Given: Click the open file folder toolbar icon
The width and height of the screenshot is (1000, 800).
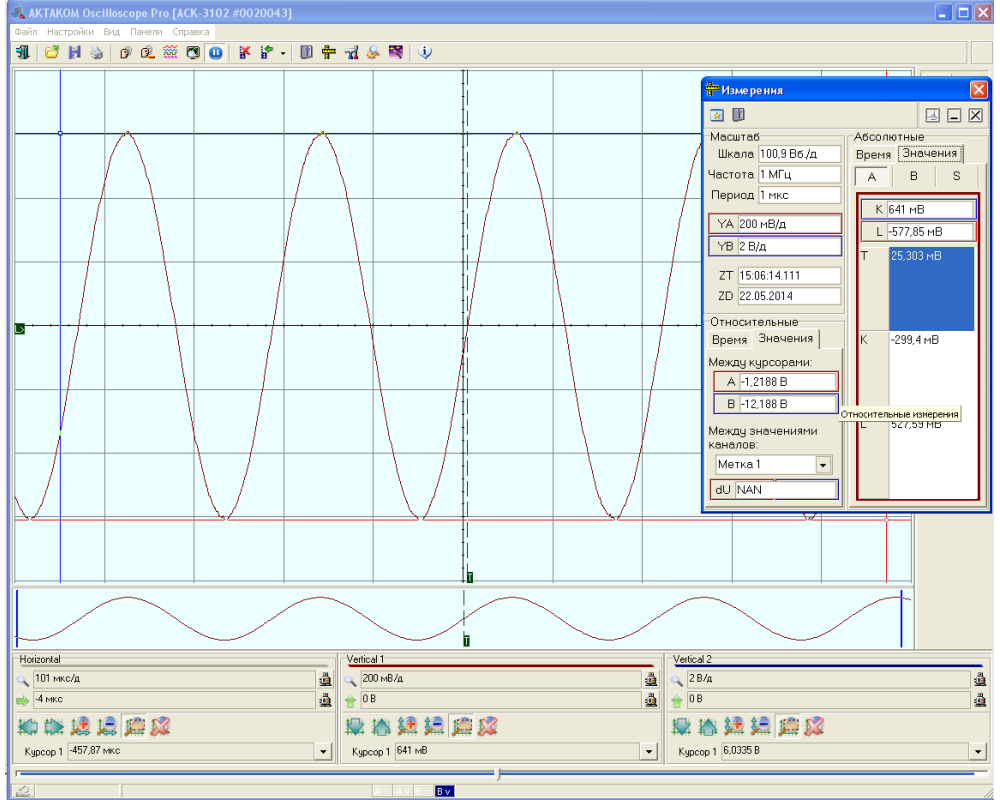Looking at the screenshot, I should pos(52,53).
